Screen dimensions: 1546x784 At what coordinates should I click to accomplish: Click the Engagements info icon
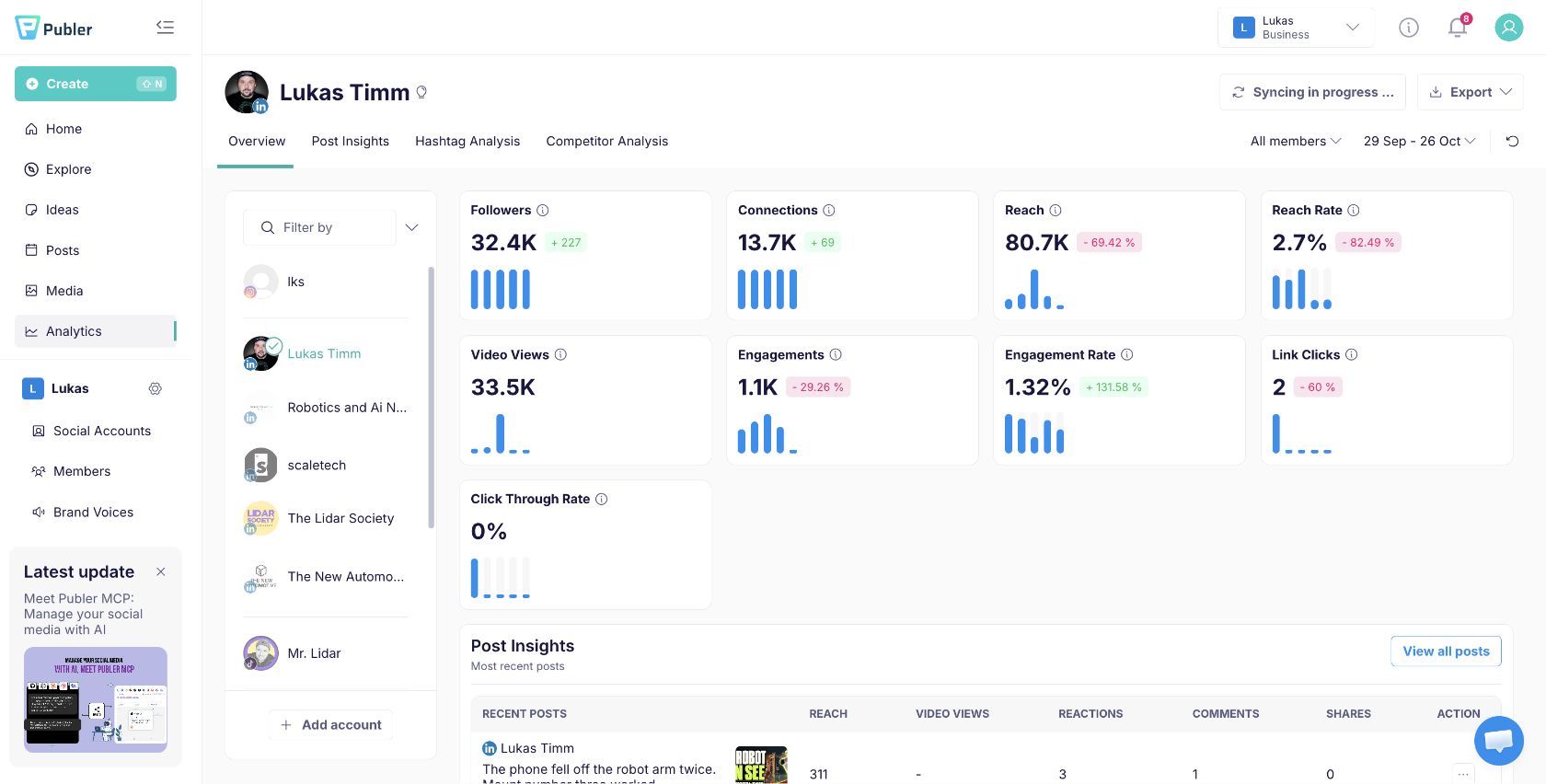pyautogui.click(x=836, y=355)
